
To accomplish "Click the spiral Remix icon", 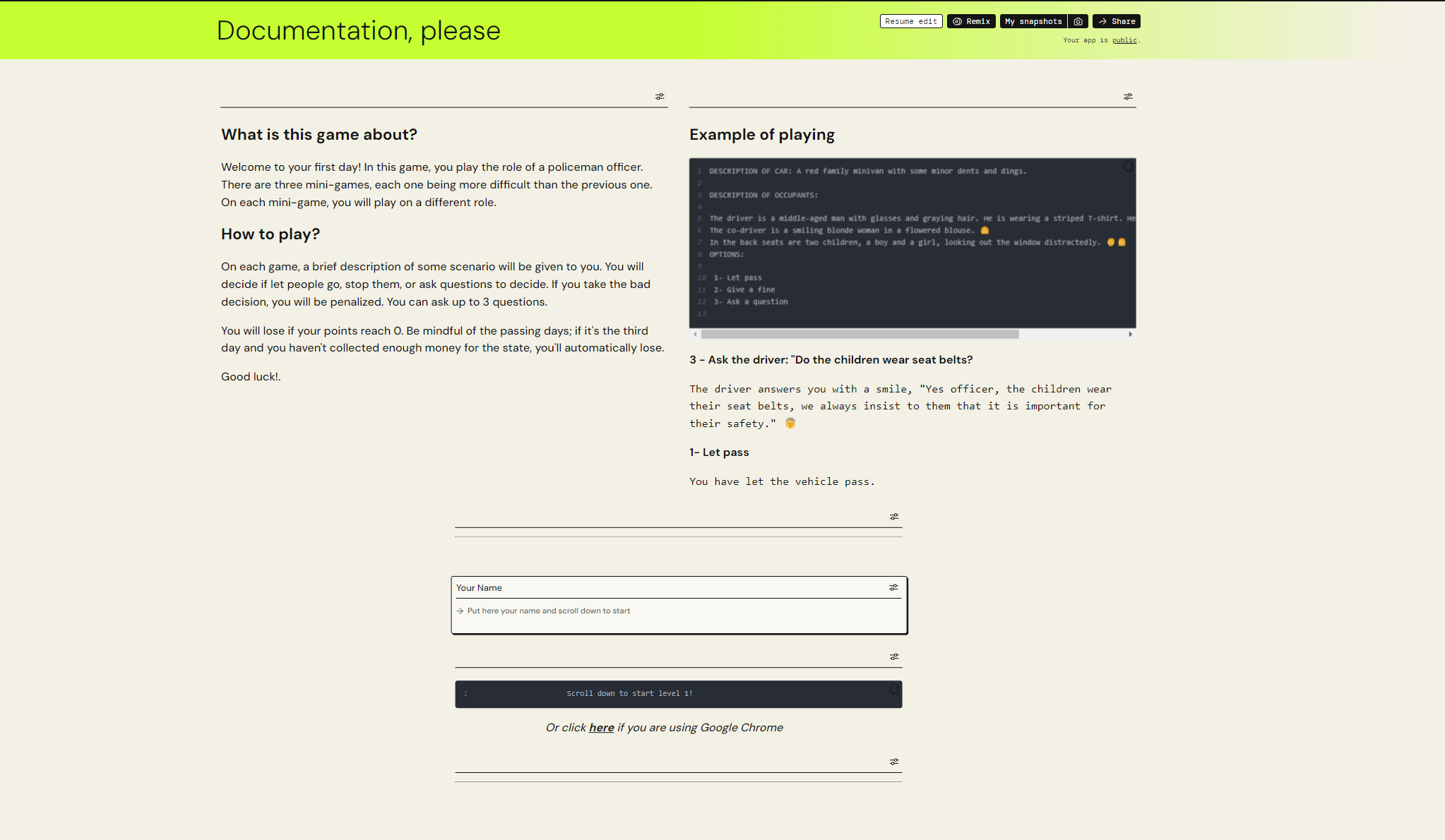I will [x=958, y=21].
